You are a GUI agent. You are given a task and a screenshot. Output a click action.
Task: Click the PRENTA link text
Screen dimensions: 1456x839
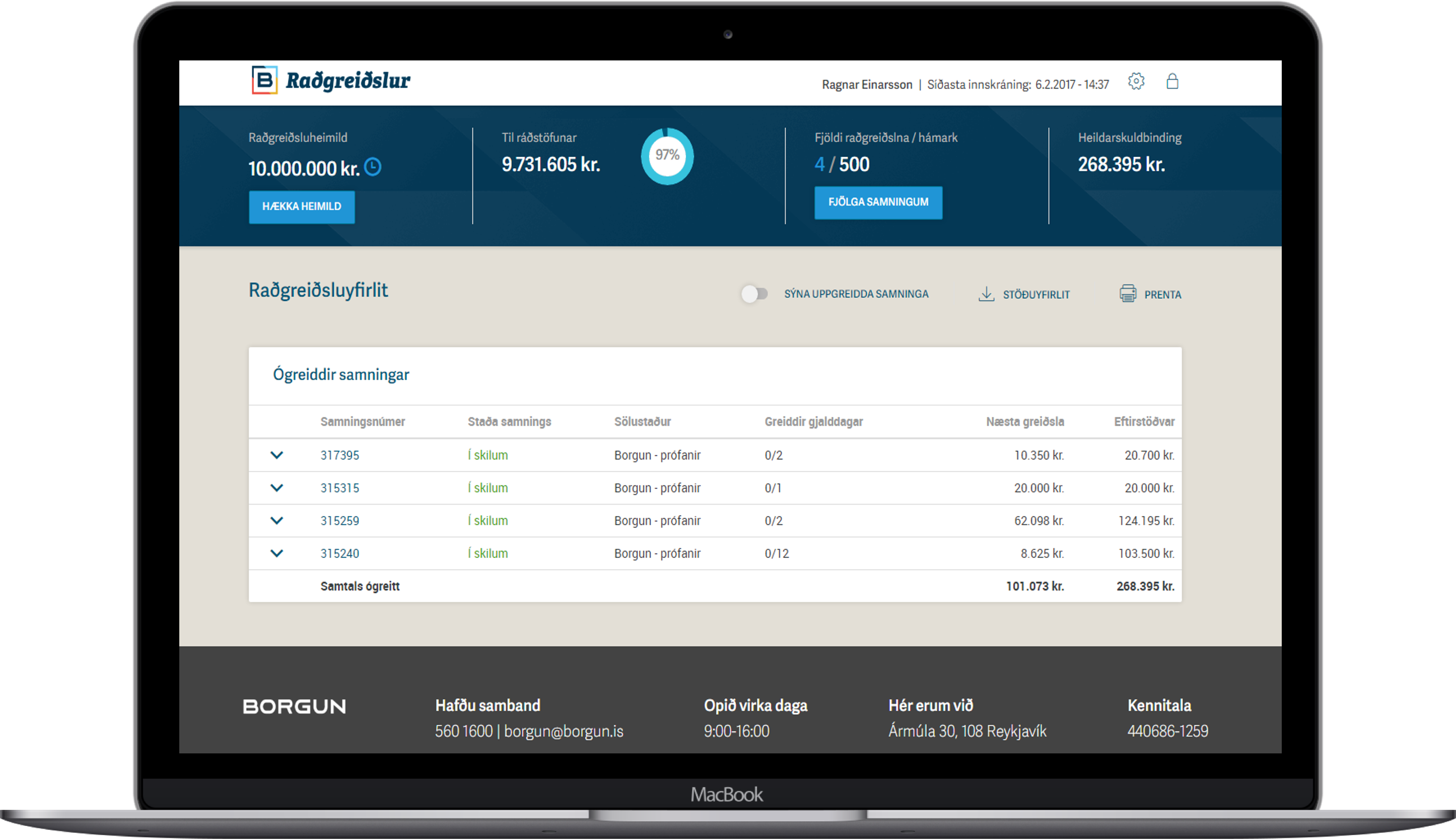coord(1162,295)
